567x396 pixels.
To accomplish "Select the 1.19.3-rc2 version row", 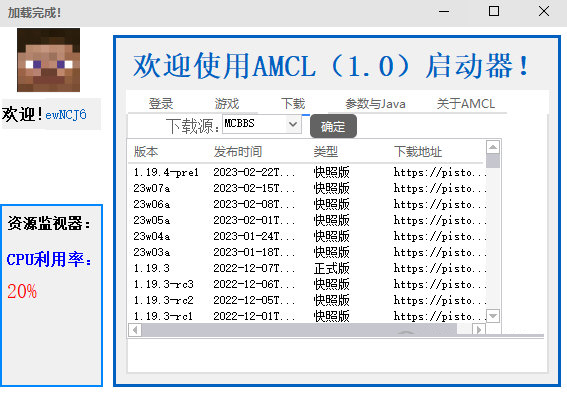I will coord(307,300).
